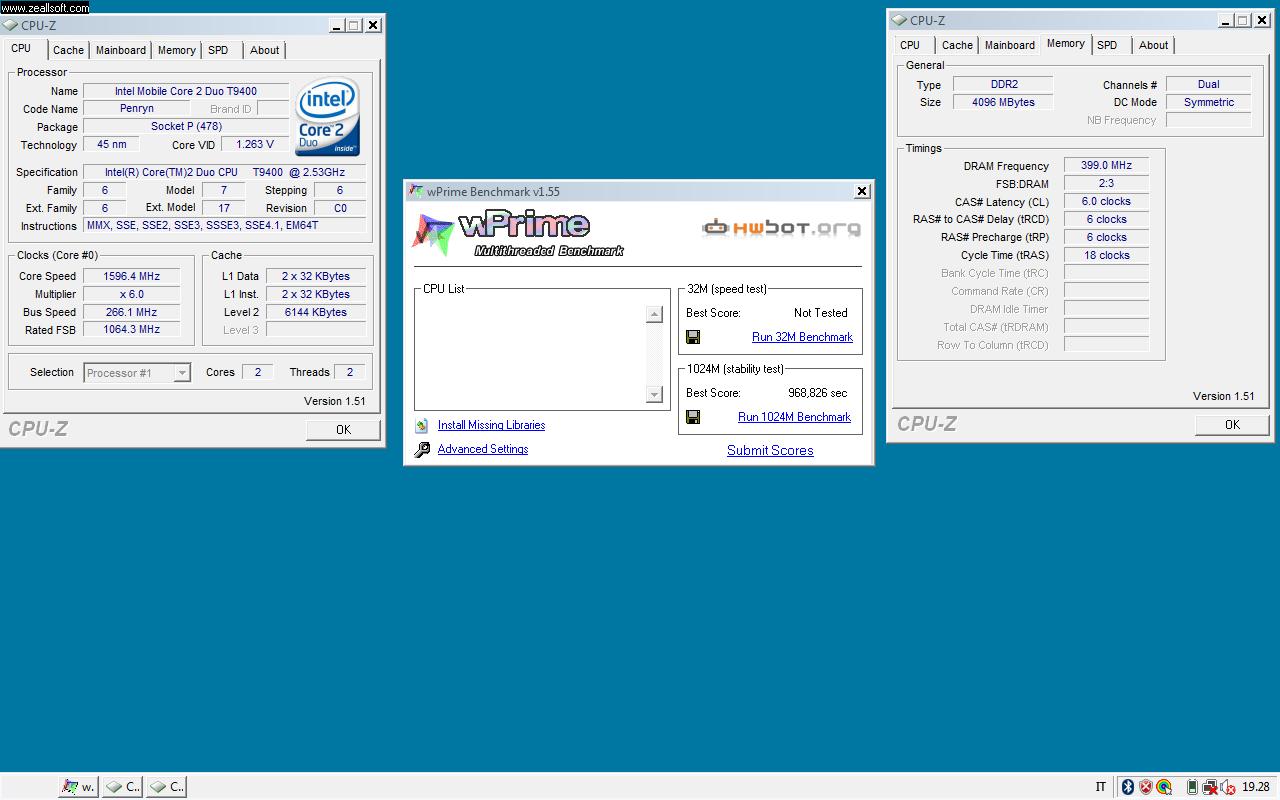Image resolution: width=1280 pixels, height=800 pixels.
Task: Click the Bus Speed value 266.1 MHz
Action: (131, 312)
